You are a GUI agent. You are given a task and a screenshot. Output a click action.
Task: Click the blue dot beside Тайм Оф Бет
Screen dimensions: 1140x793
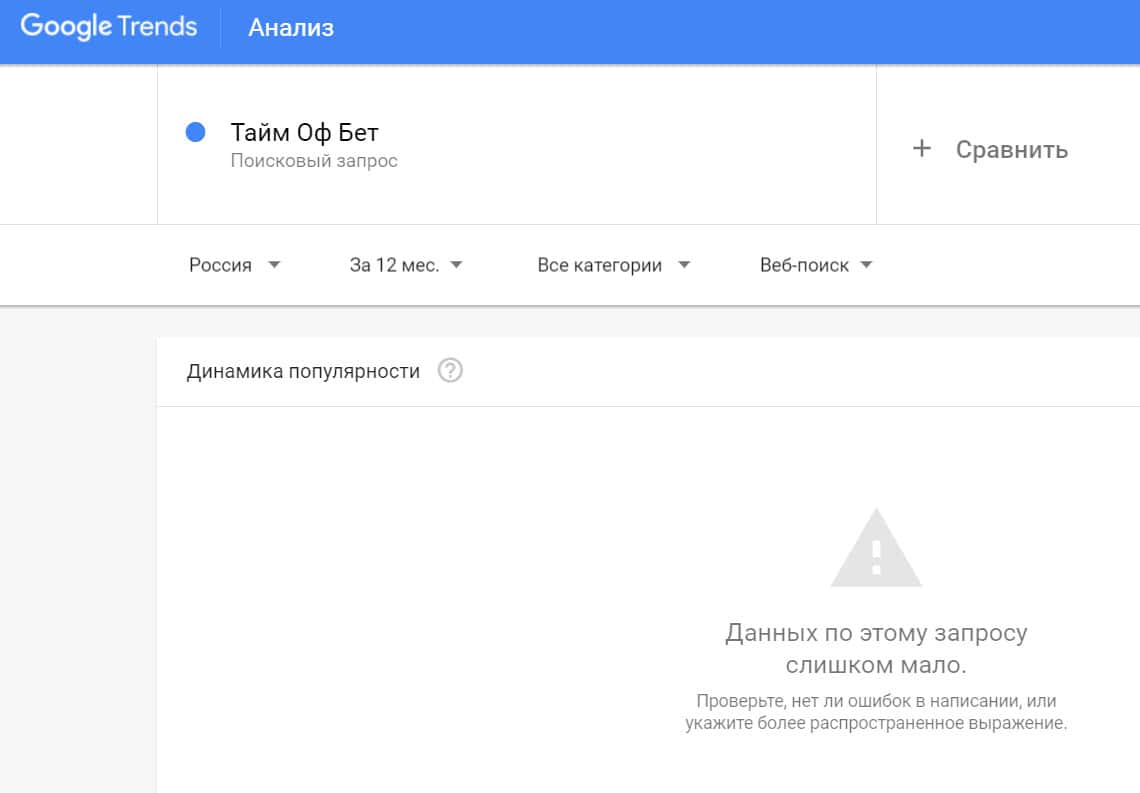tap(196, 132)
